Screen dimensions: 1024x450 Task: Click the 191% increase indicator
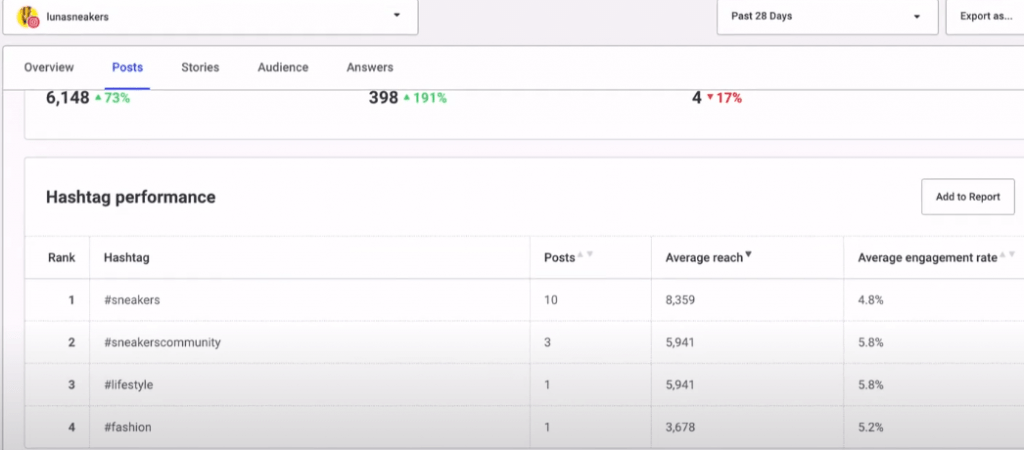(x=425, y=98)
